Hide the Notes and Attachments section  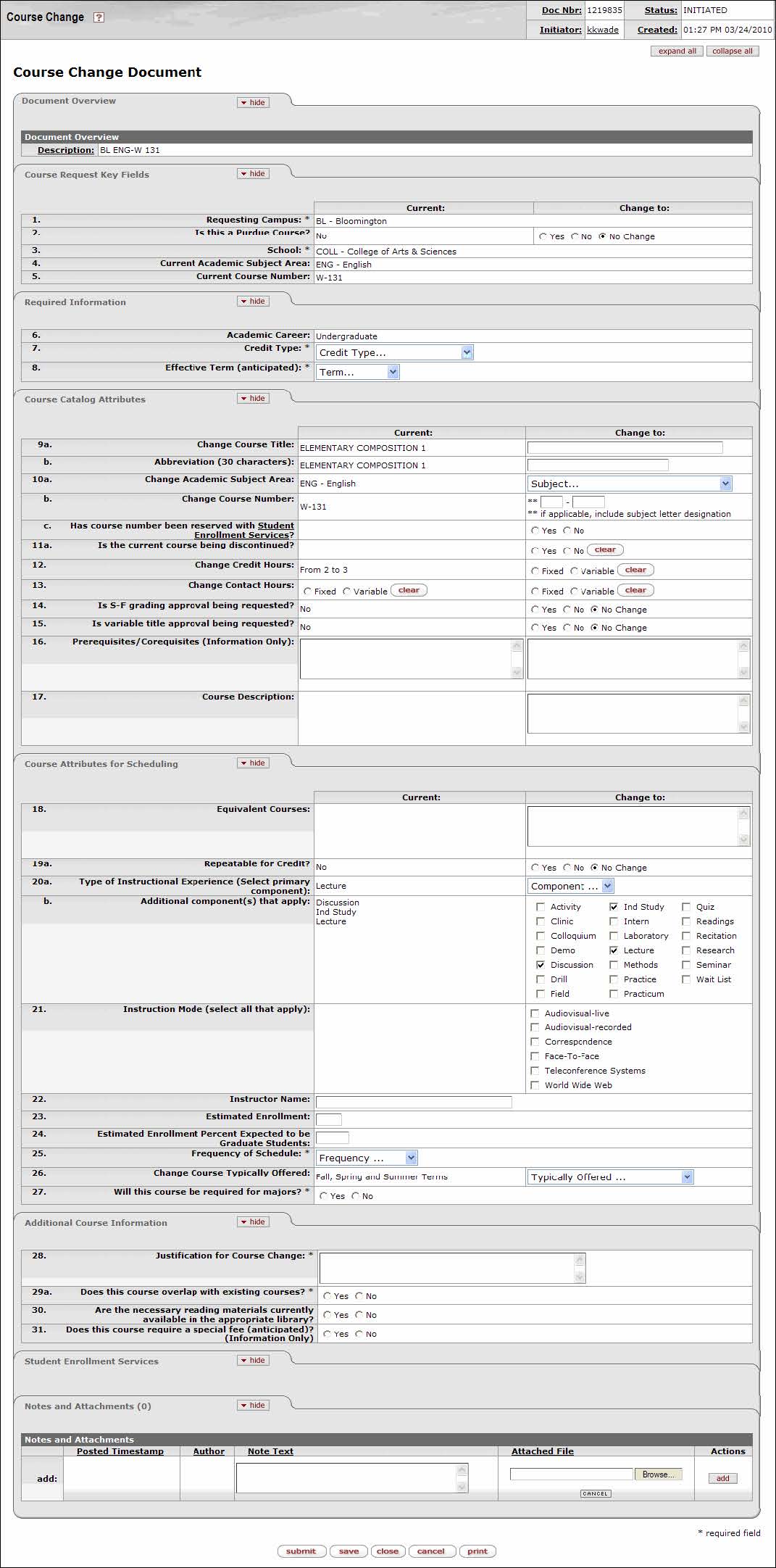tap(253, 1406)
